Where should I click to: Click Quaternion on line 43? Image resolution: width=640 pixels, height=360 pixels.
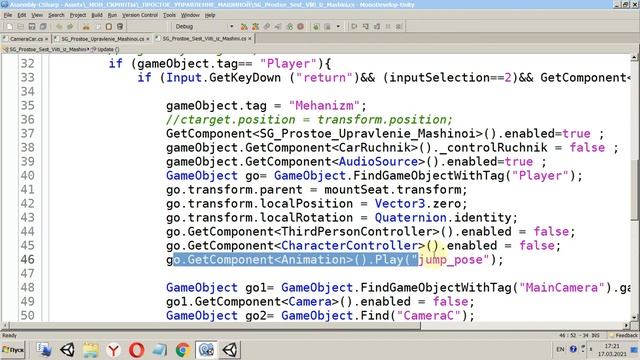coord(411,218)
